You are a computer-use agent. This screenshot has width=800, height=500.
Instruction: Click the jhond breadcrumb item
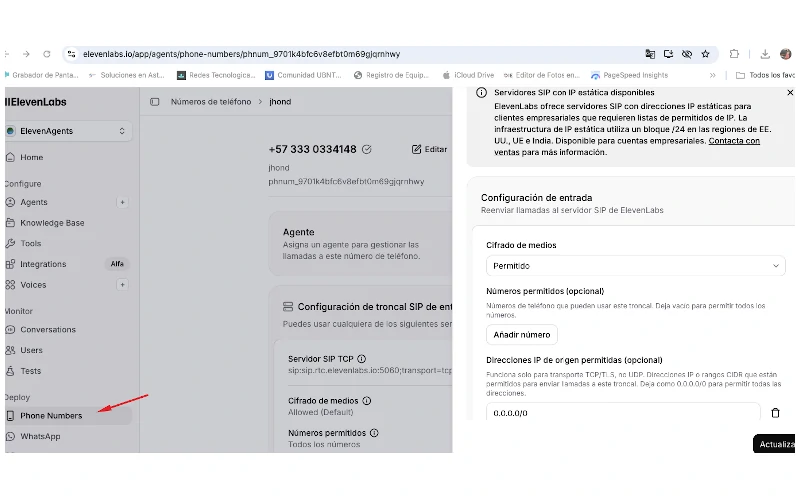pos(280,102)
